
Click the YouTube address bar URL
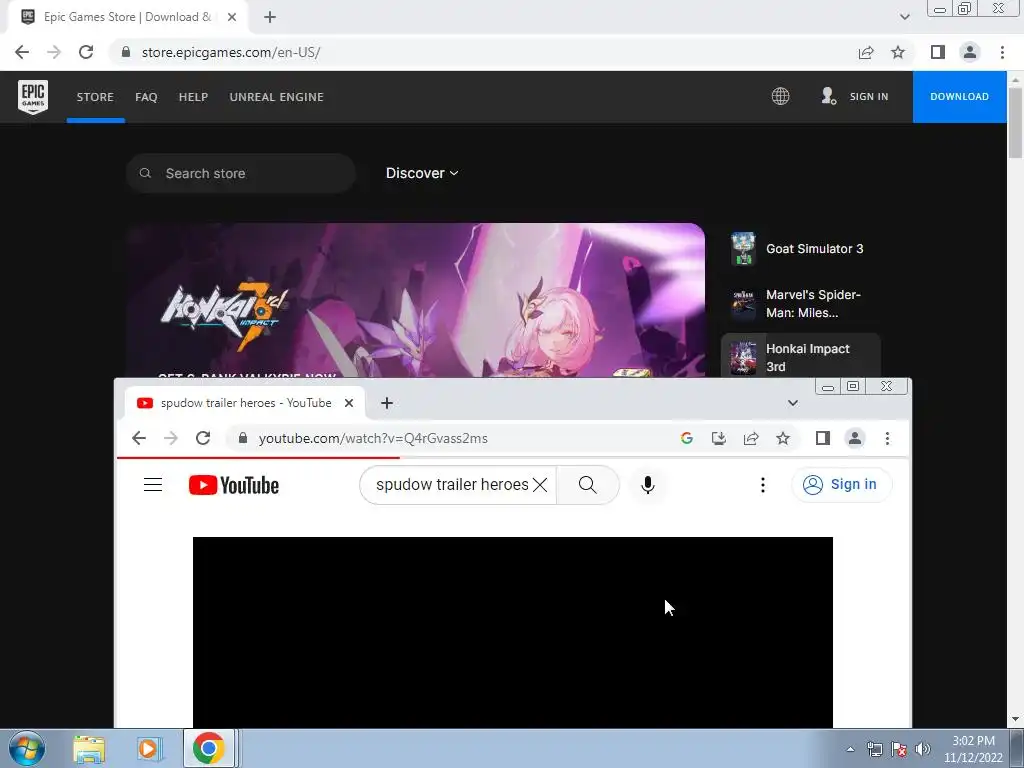[373, 438]
